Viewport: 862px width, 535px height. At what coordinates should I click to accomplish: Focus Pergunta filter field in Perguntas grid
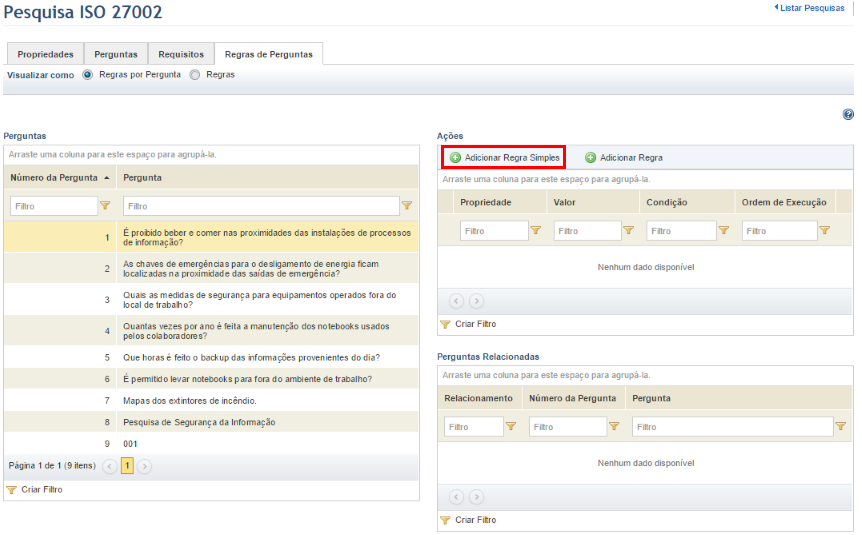(x=261, y=206)
